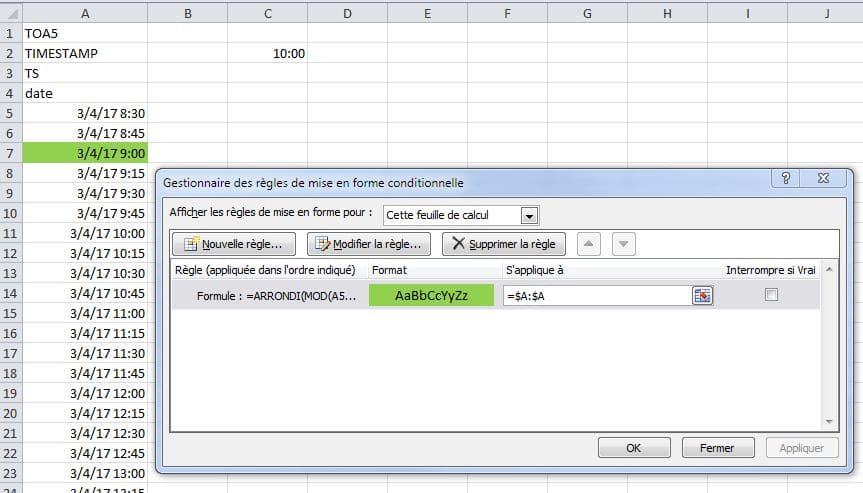Image resolution: width=863 pixels, height=493 pixels.
Task: Select cell C2 containing 10:00
Action: click(x=267, y=53)
